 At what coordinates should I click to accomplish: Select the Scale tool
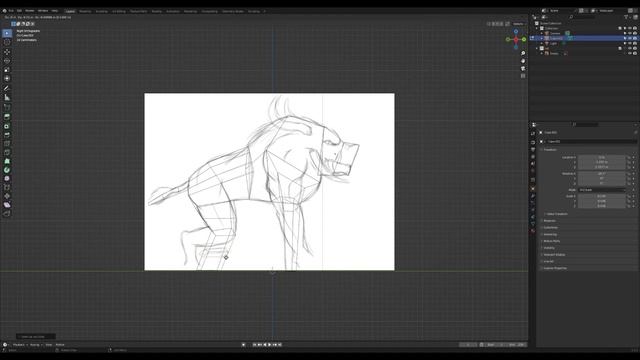[7, 70]
